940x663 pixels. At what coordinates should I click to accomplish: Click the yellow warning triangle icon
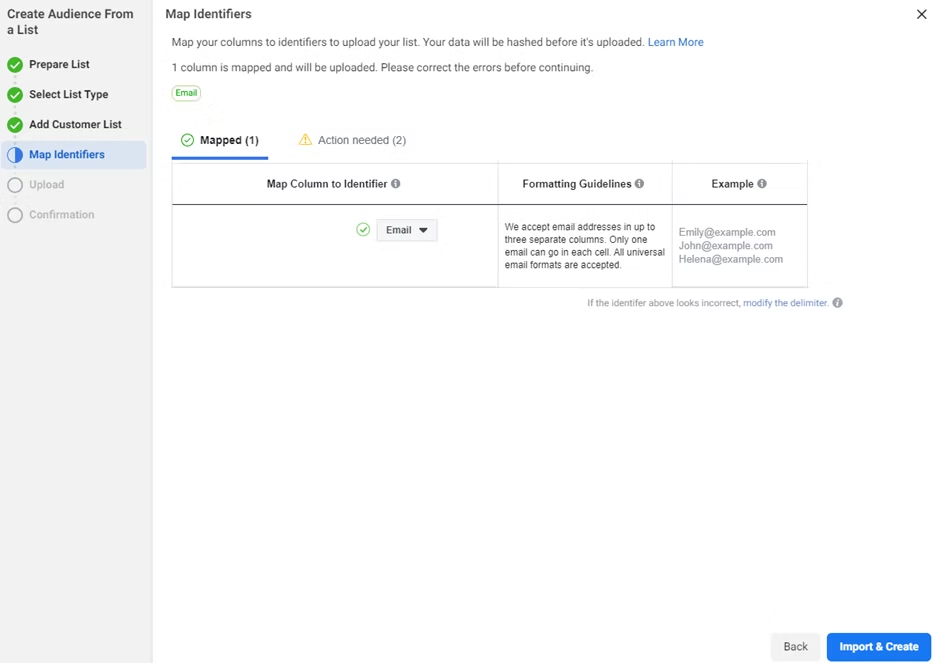tap(305, 140)
